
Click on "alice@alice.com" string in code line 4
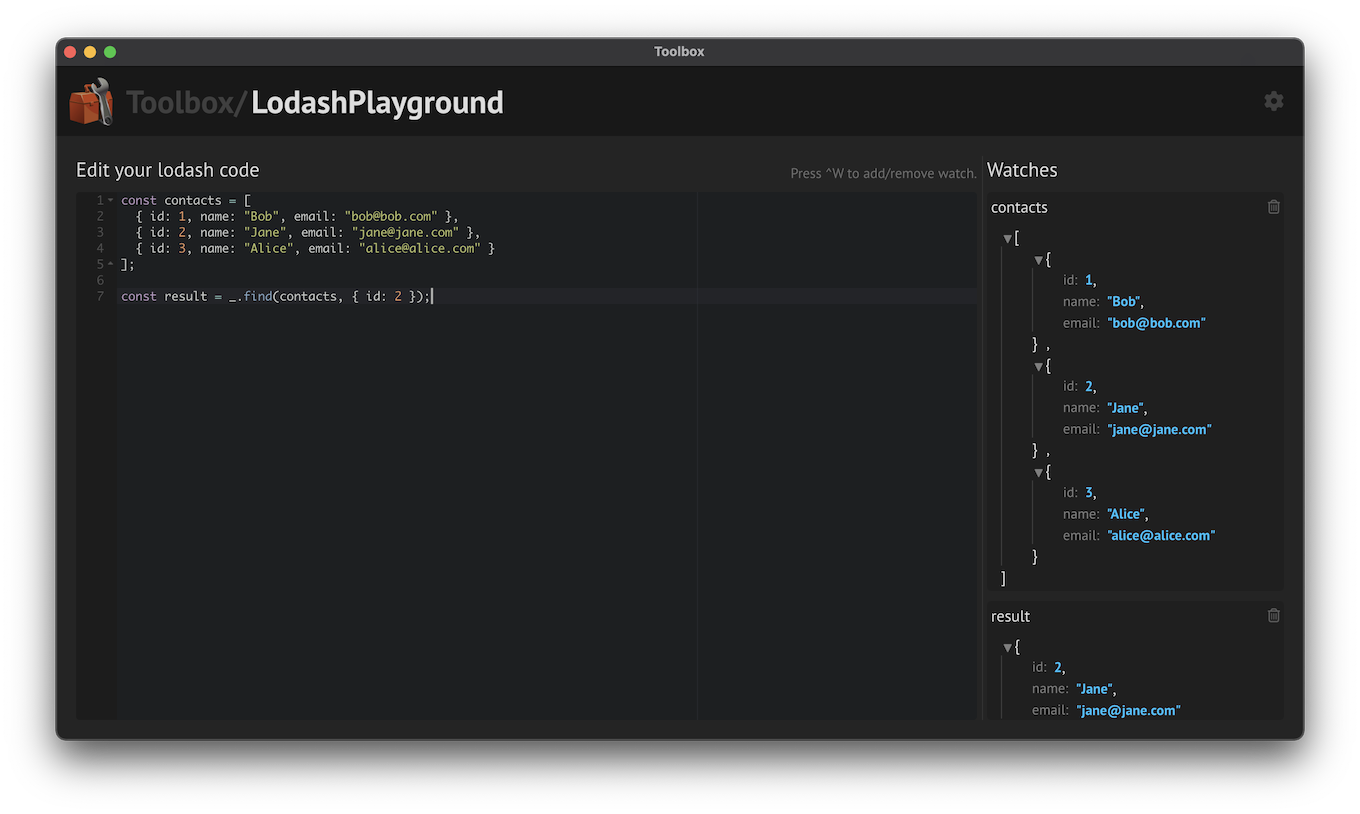click(420, 248)
